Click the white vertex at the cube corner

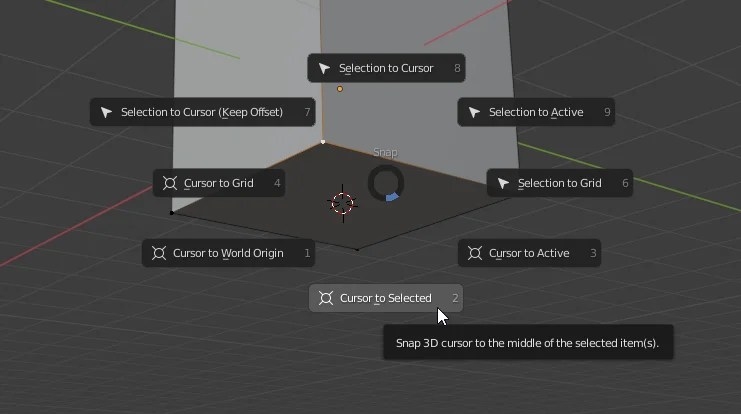323,142
